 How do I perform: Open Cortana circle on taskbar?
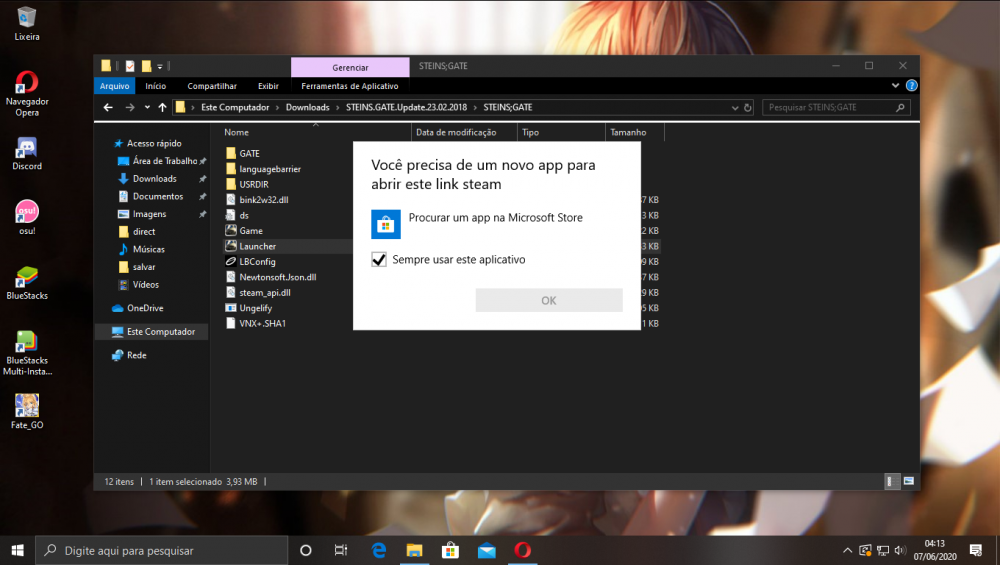click(305, 550)
